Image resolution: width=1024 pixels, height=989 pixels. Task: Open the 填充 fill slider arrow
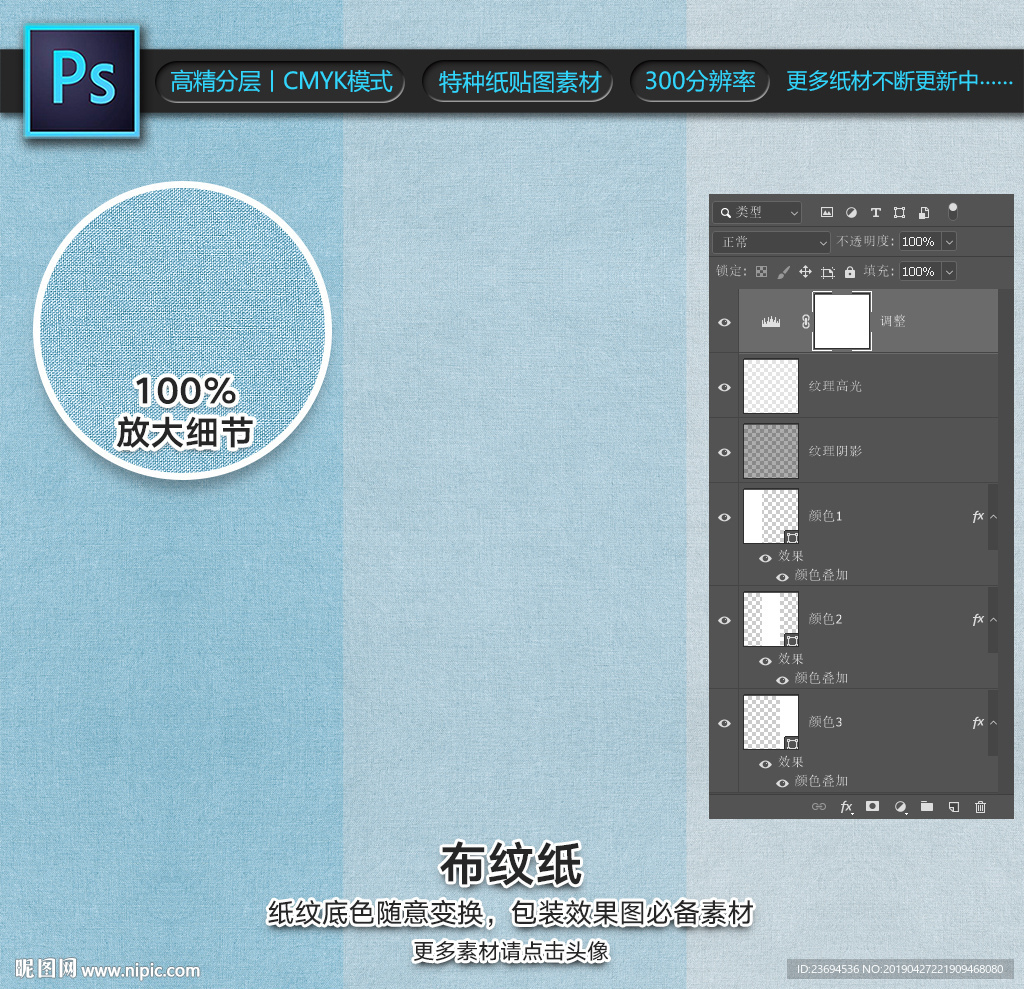[x=950, y=271]
